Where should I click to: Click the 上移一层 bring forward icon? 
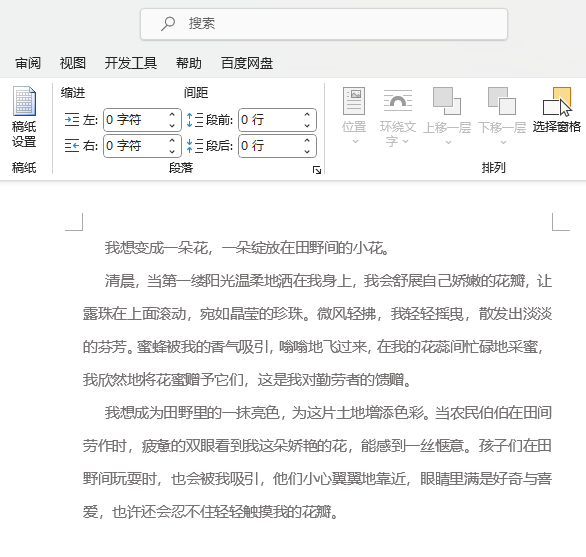[447, 101]
